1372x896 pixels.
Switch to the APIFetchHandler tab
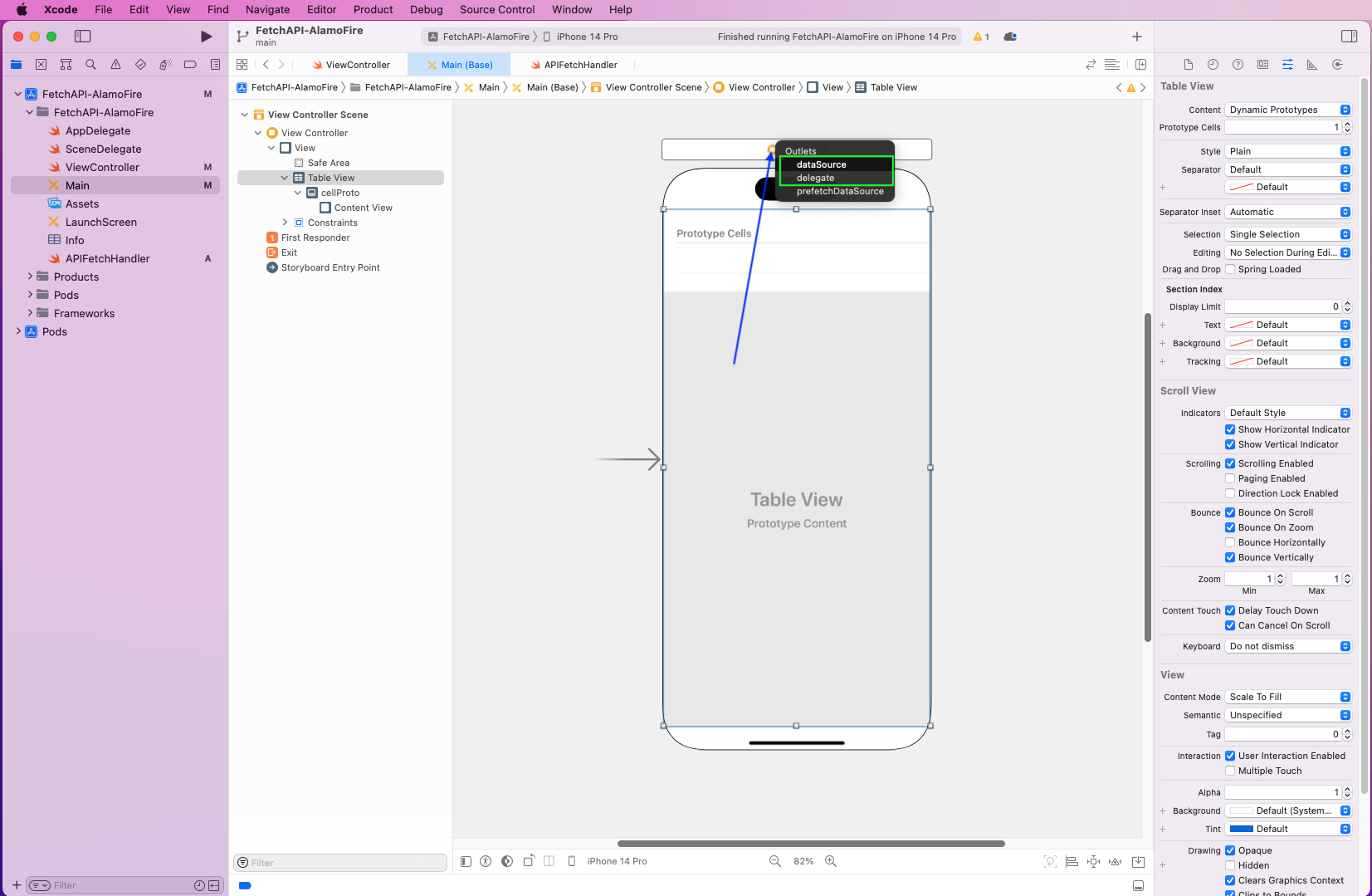pos(580,65)
